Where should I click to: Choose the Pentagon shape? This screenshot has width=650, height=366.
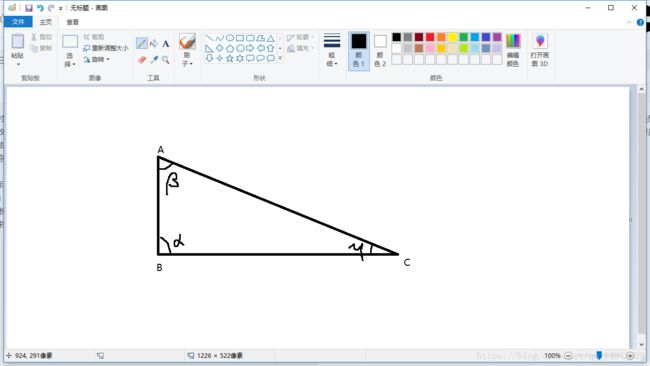pyautogui.click(x=230, y=48)
